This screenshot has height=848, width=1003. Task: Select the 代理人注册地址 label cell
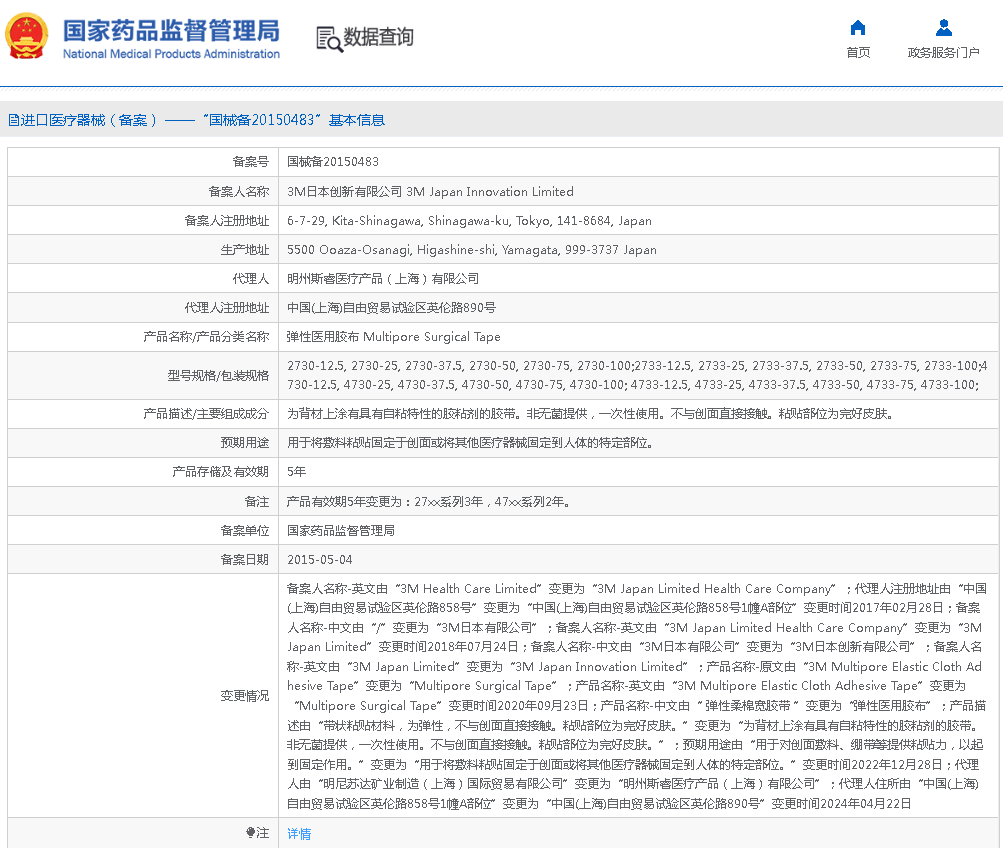(143, 308)
